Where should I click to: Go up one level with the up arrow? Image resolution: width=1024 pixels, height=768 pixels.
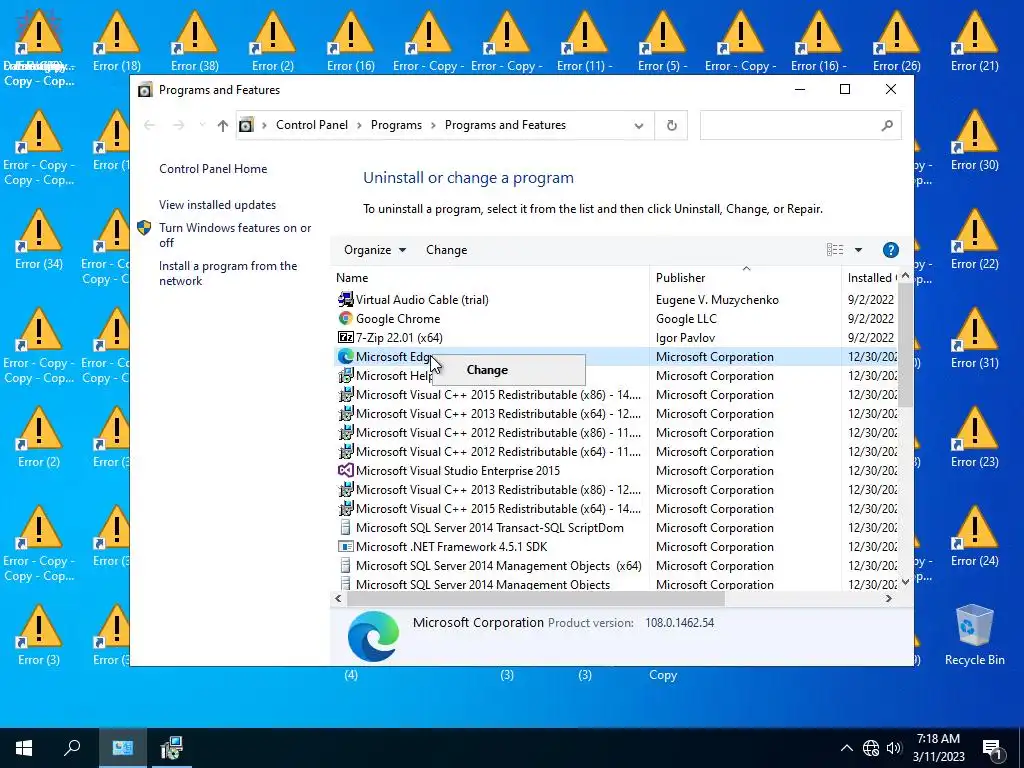(223, 125)
